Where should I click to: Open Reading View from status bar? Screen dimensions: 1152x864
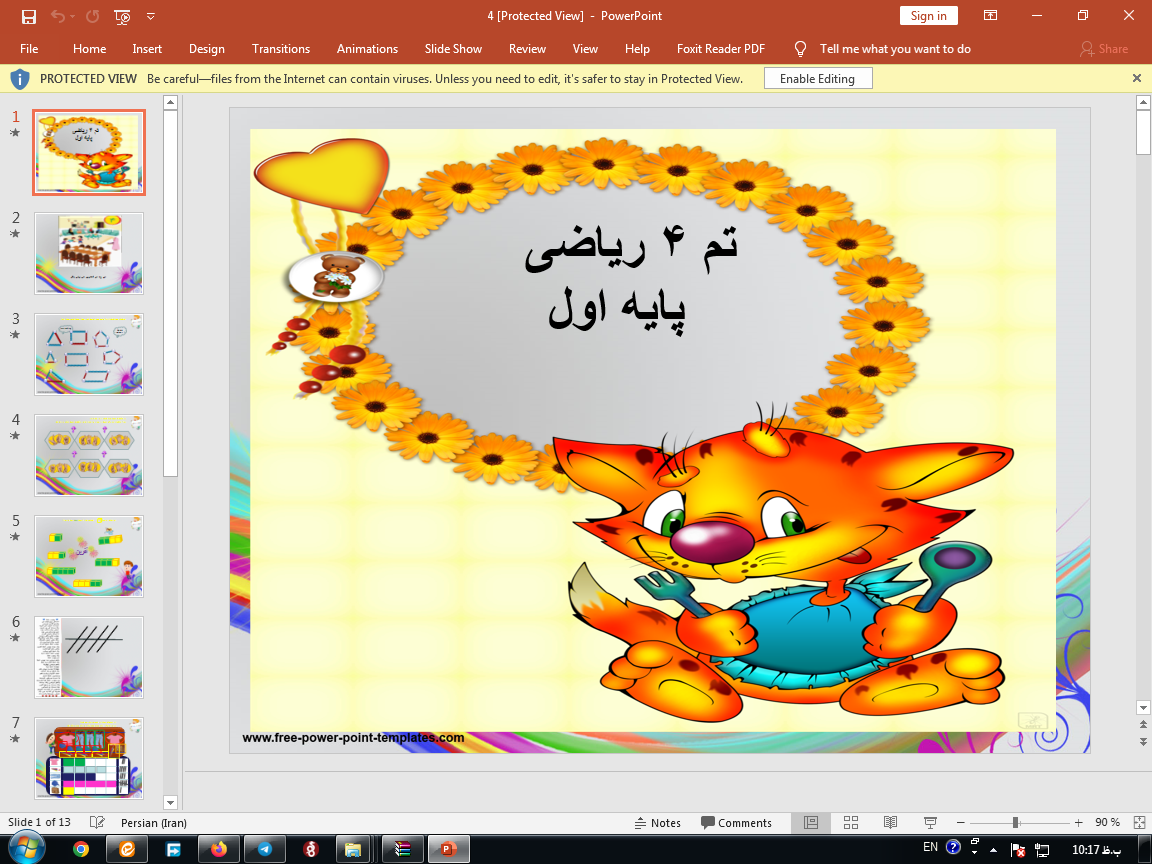click(890, 822)
